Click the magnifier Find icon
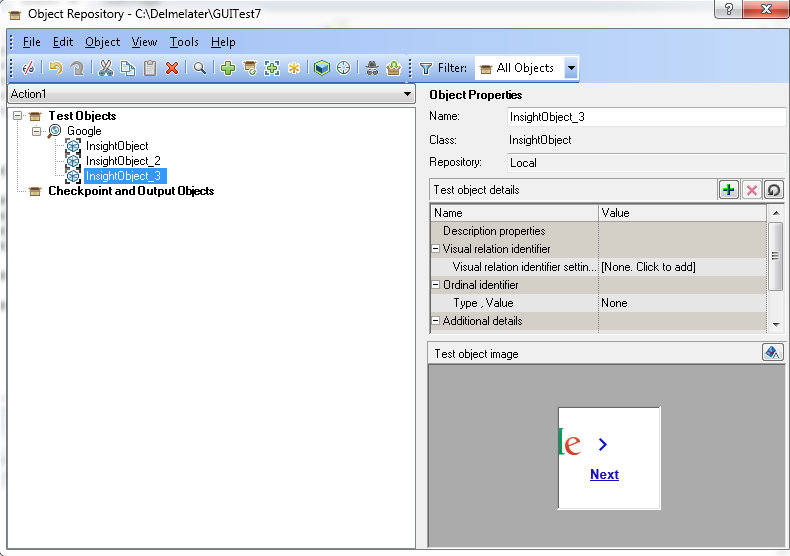The width and height of the screenshot is (790, 556). [x=200, y=68]
